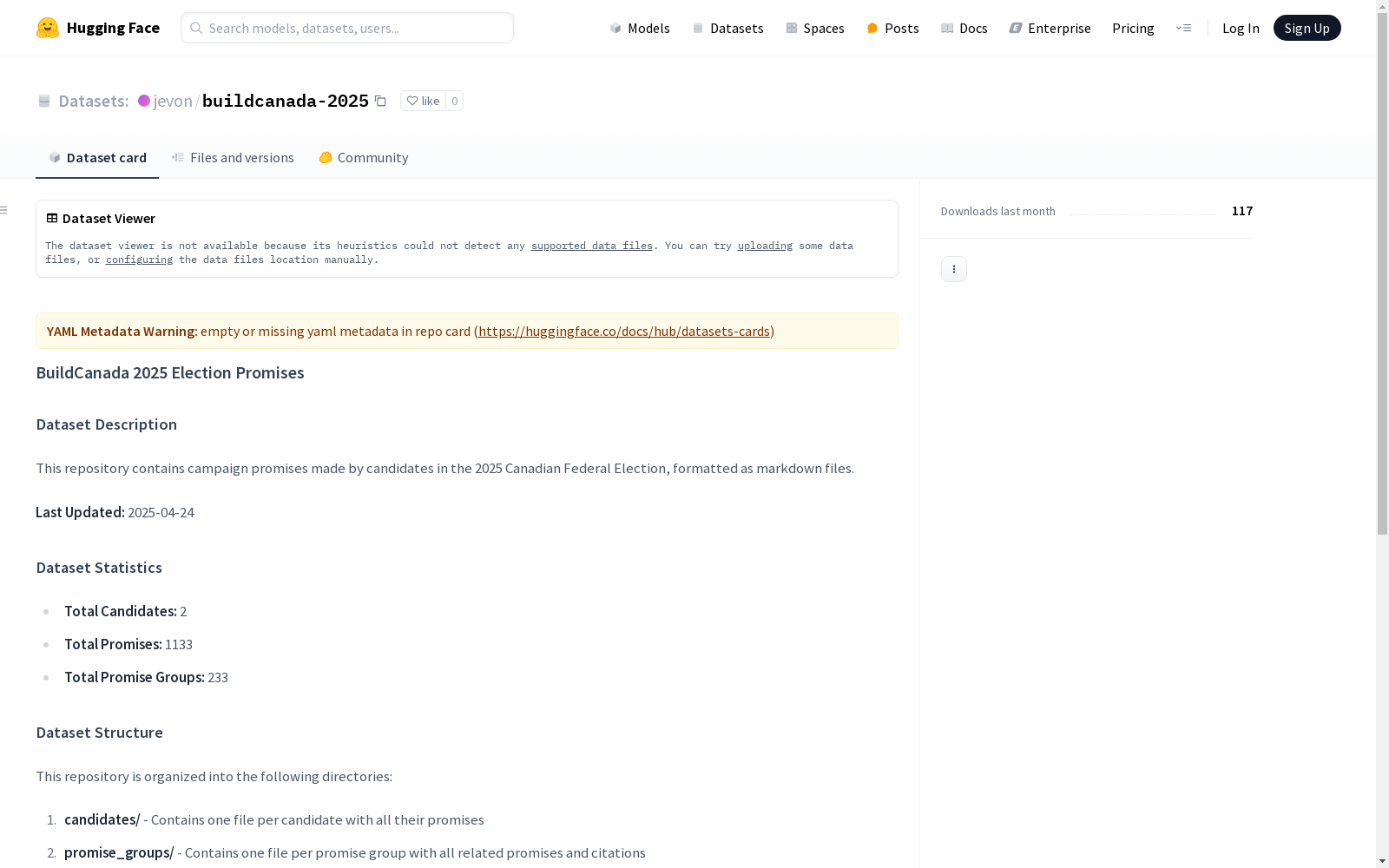Switch to the Community tab

(363, 157)
